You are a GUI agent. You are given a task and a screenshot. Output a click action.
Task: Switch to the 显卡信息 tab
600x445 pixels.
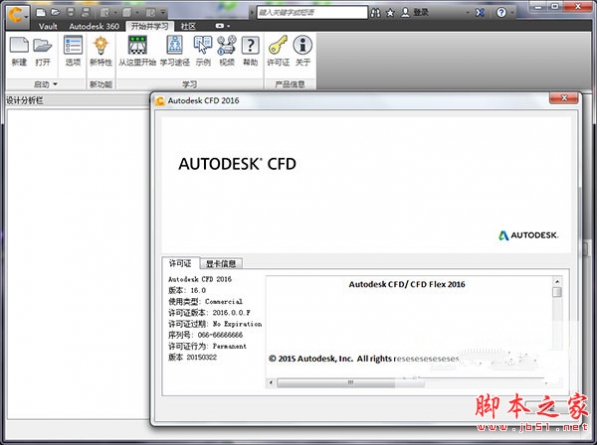(x=221, y=264)
